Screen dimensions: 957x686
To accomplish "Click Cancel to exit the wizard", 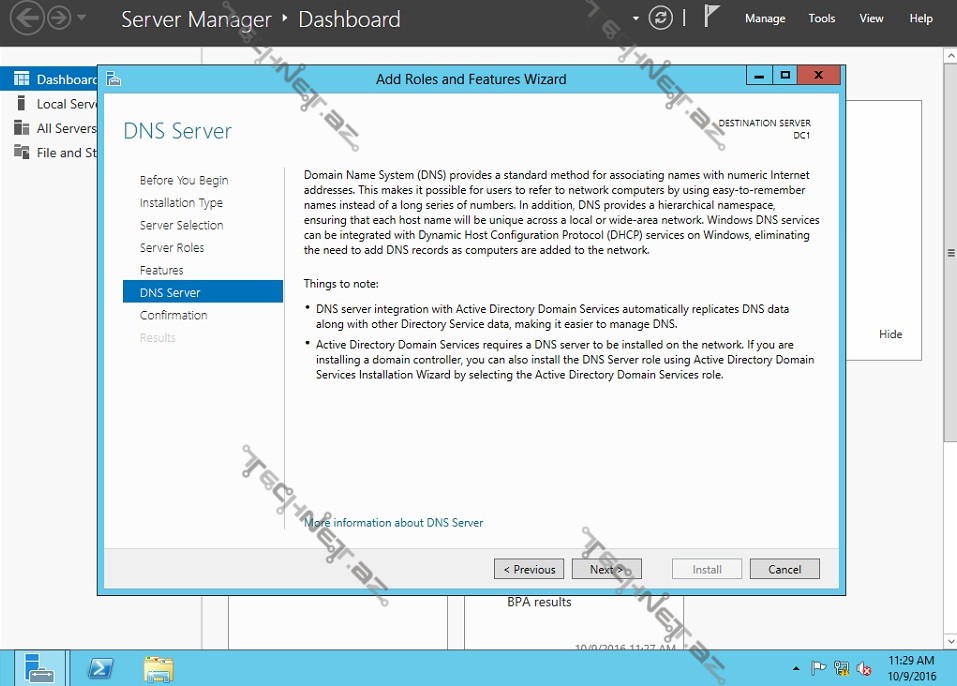I will [784, 569].
